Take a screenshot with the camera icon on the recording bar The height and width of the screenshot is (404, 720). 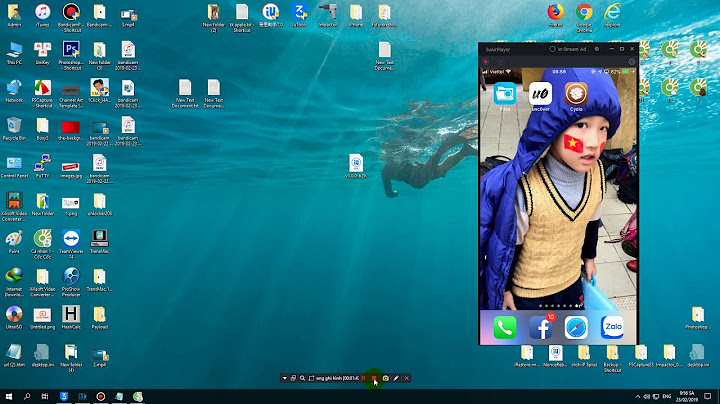(386, 378)
